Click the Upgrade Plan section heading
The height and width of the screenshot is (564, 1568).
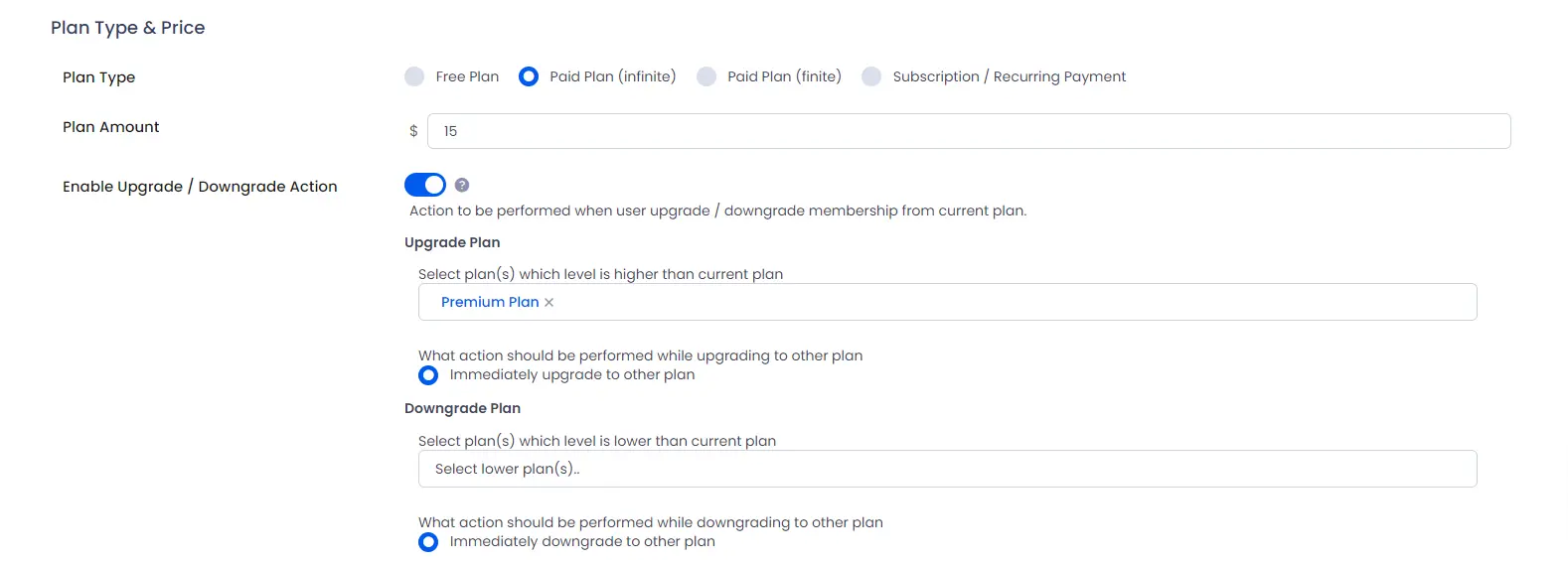tap(452, 242)
